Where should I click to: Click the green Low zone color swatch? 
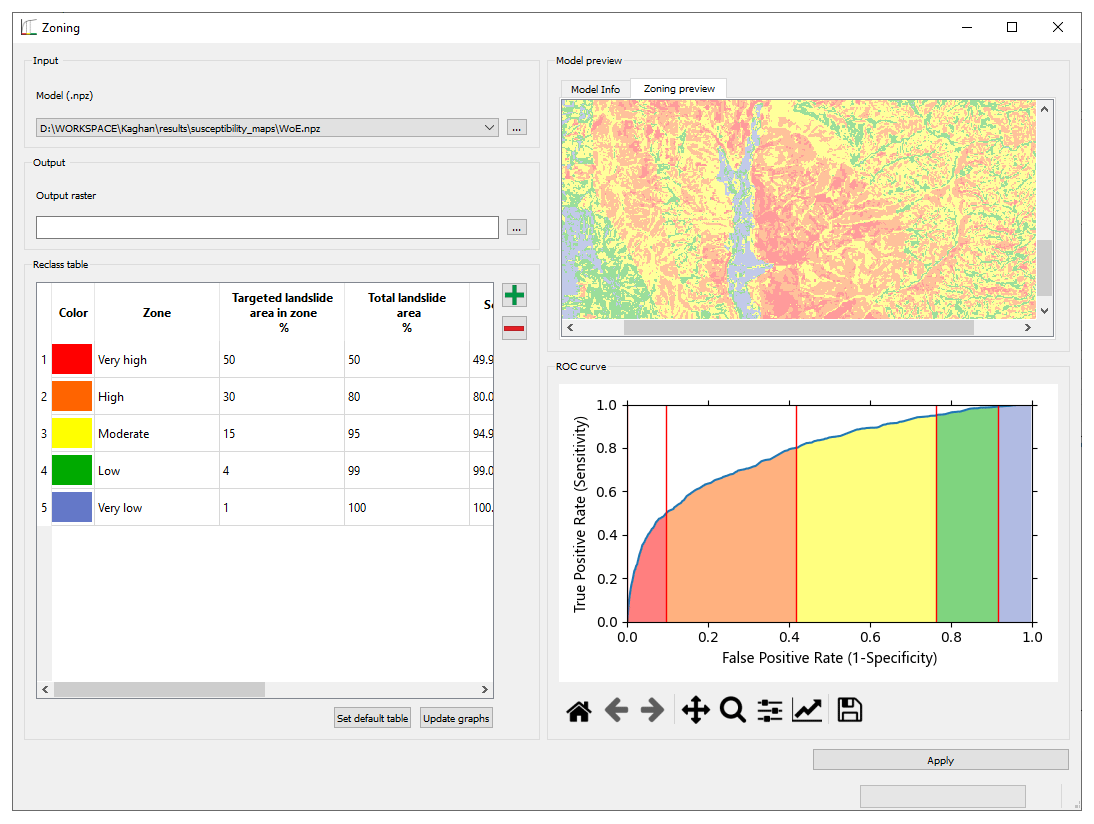pyautogui.click(x=72, y=471)
